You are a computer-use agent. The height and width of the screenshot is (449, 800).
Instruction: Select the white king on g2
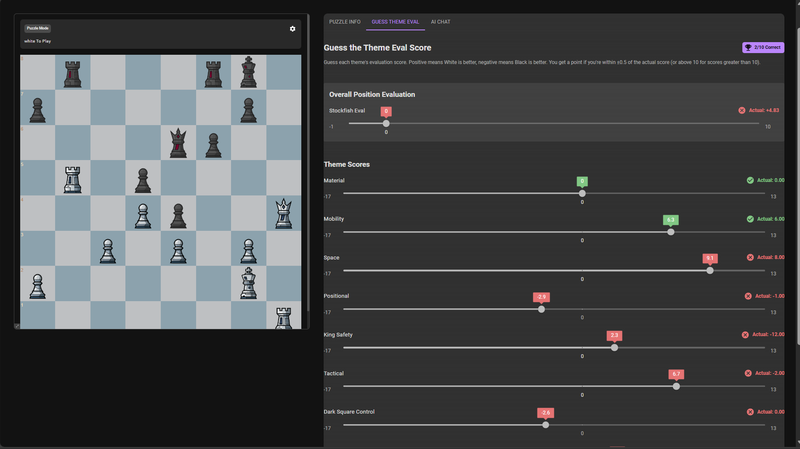pyautogui.click(x=248, y=282)
